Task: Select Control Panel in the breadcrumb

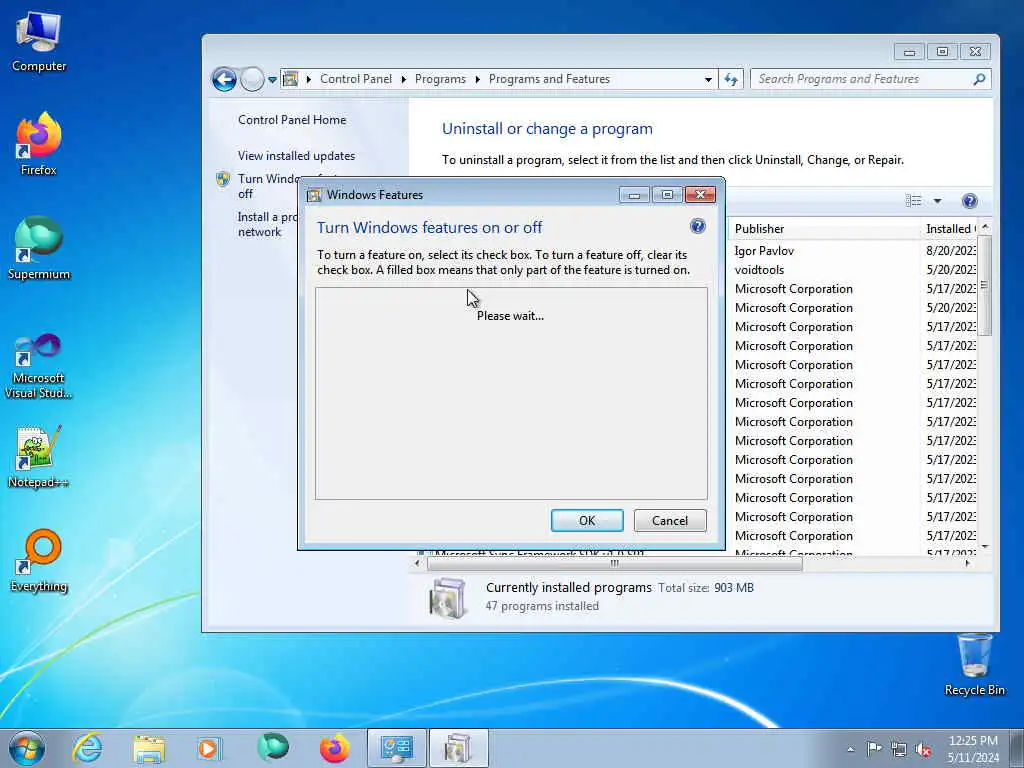Action: coord(356,79)
